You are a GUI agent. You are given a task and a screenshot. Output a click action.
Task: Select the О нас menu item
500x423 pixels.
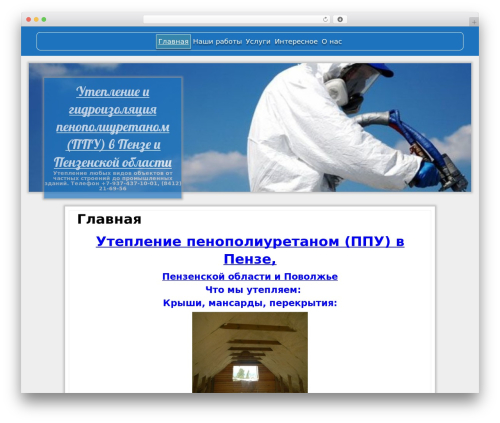332,42
